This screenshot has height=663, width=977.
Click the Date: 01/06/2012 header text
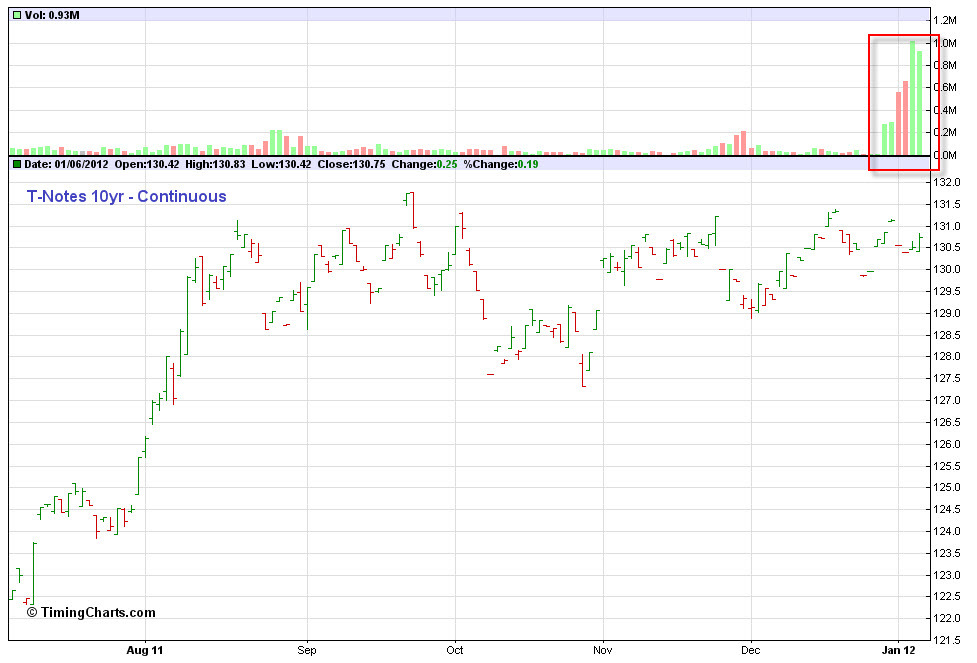[x=66, y=164]
